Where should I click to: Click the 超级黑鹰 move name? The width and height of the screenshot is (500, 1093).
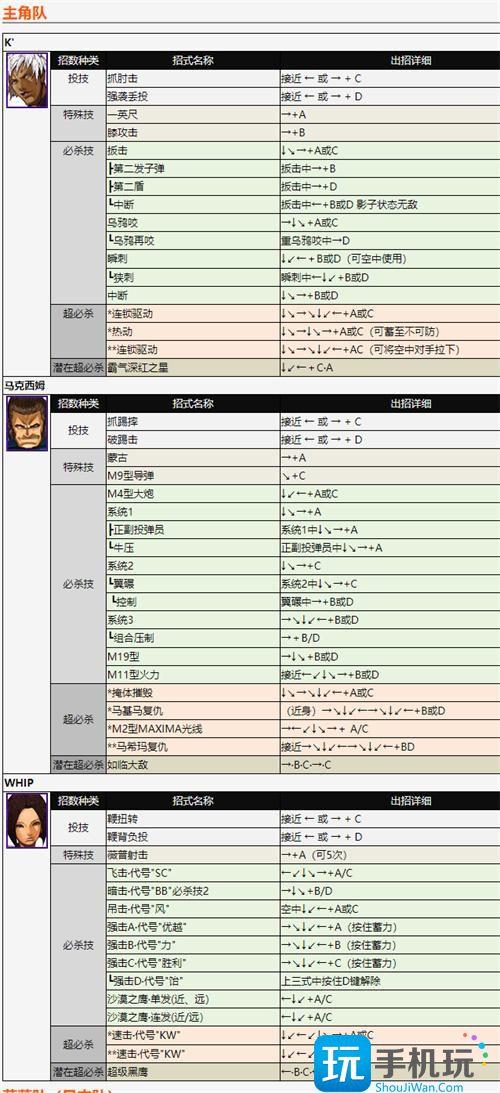(128, 1071)
